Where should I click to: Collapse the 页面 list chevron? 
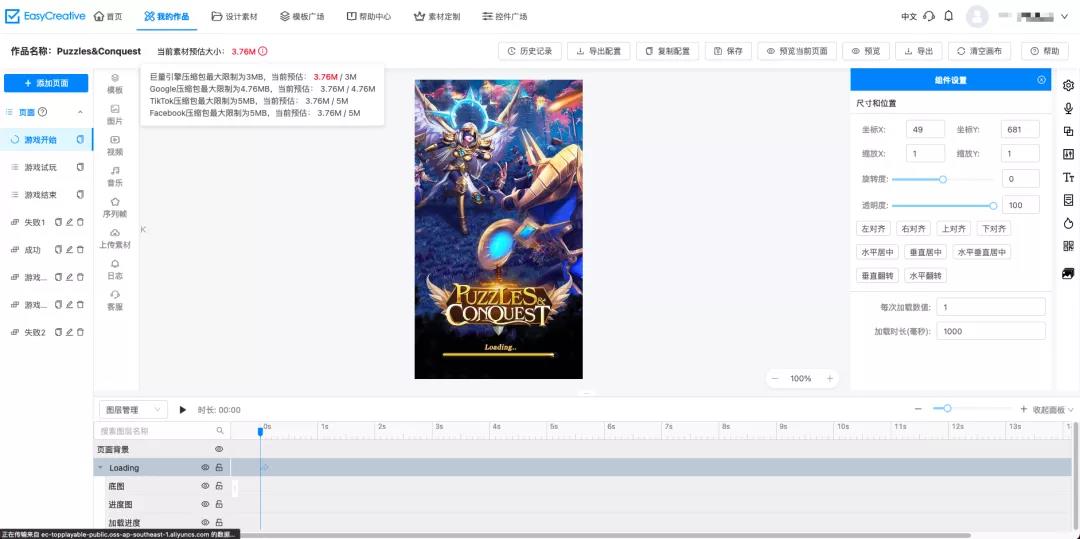coord(80,112)
